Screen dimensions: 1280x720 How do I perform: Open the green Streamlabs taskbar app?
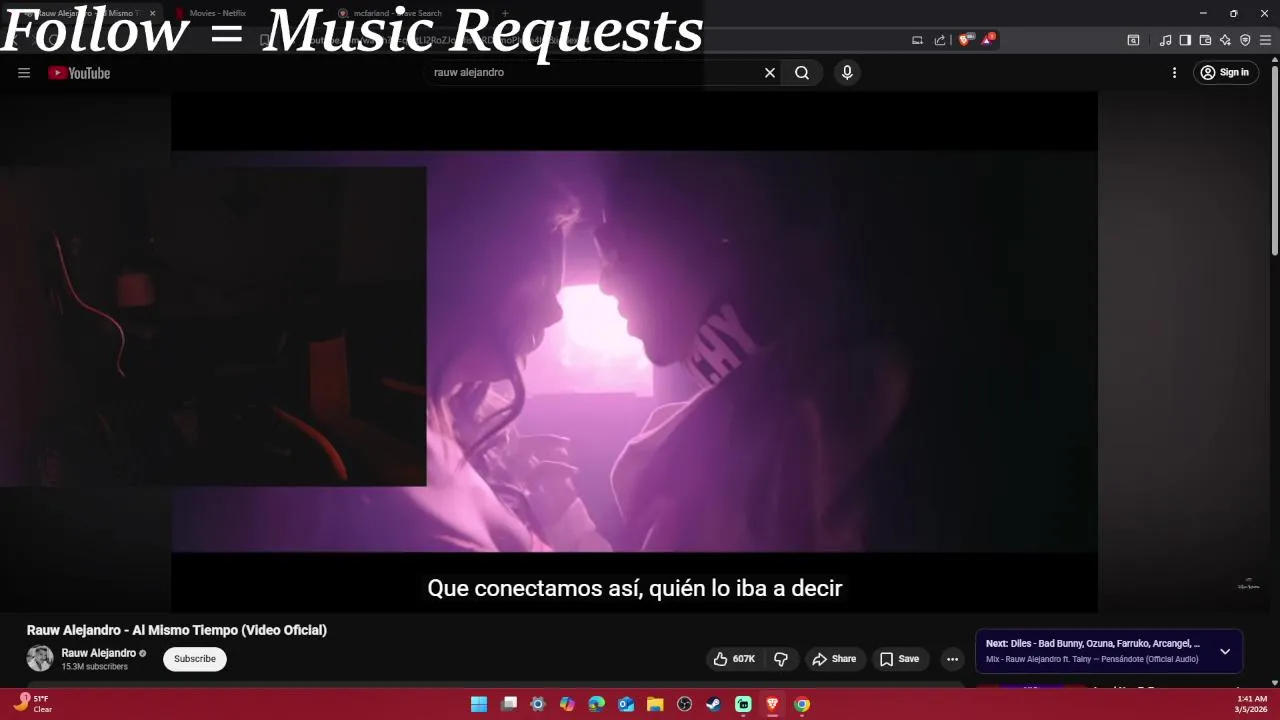pyautogui.click(x=743, y=704)
